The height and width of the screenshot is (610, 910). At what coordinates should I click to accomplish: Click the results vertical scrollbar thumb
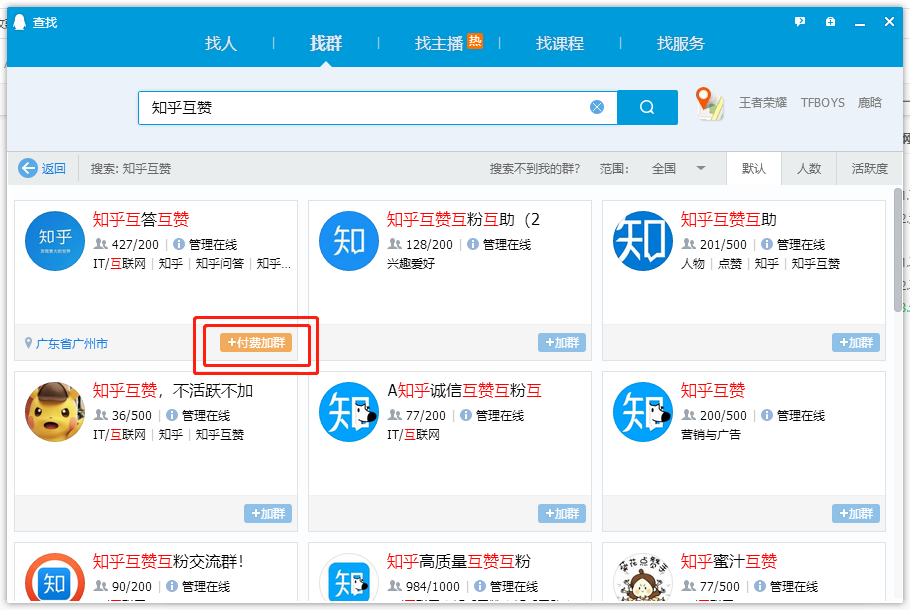click(x=898, y=250)
